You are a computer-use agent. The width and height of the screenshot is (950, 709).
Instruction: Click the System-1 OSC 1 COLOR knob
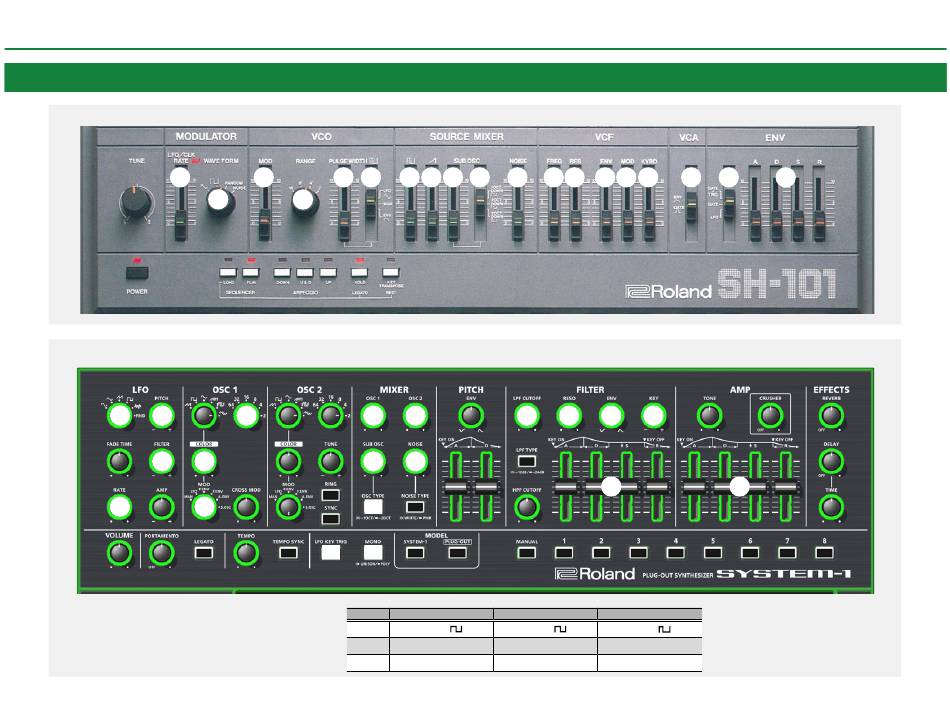204,462
